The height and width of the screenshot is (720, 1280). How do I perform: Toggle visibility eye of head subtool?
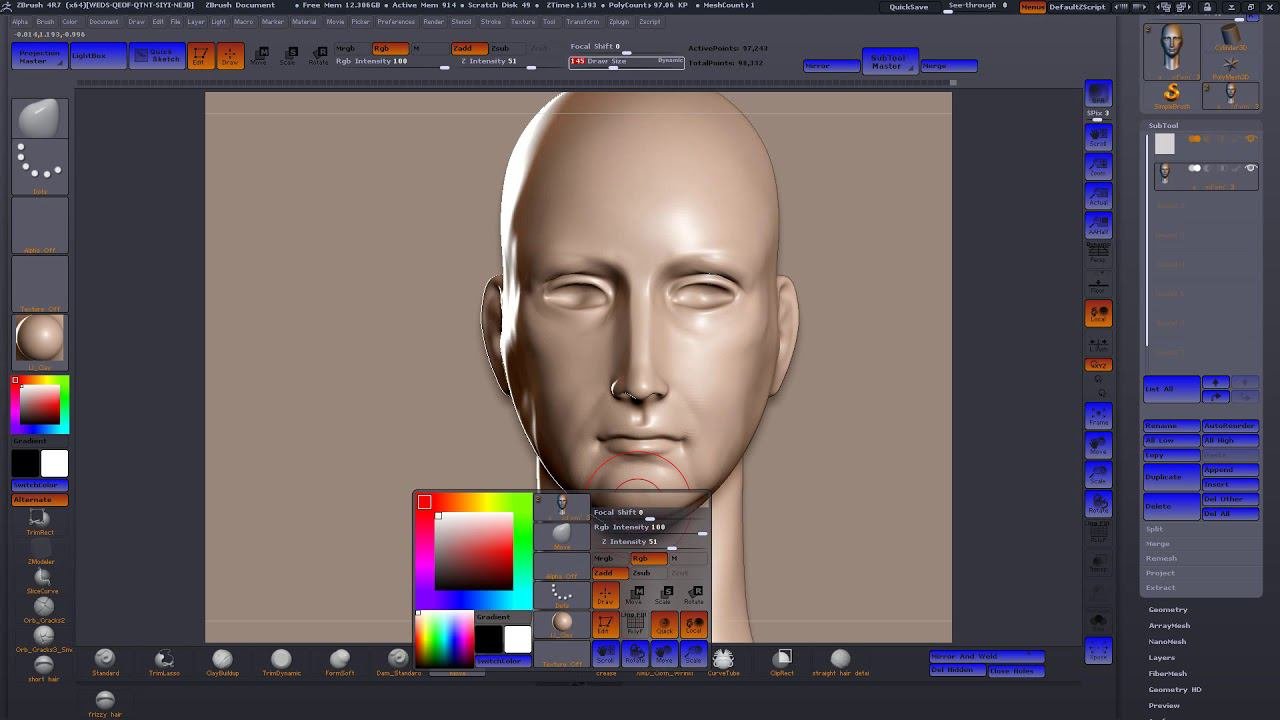pyautogui.click(x=1250, y=168)
